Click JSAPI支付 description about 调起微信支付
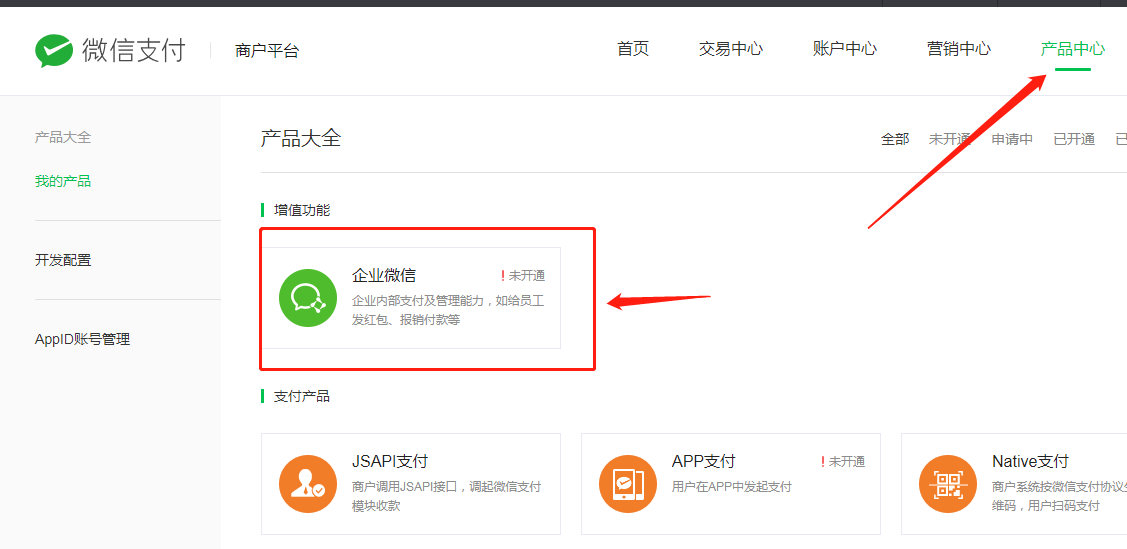Image resolution: width=1127 pixels, height=549 pixels. tap(446, 497)
